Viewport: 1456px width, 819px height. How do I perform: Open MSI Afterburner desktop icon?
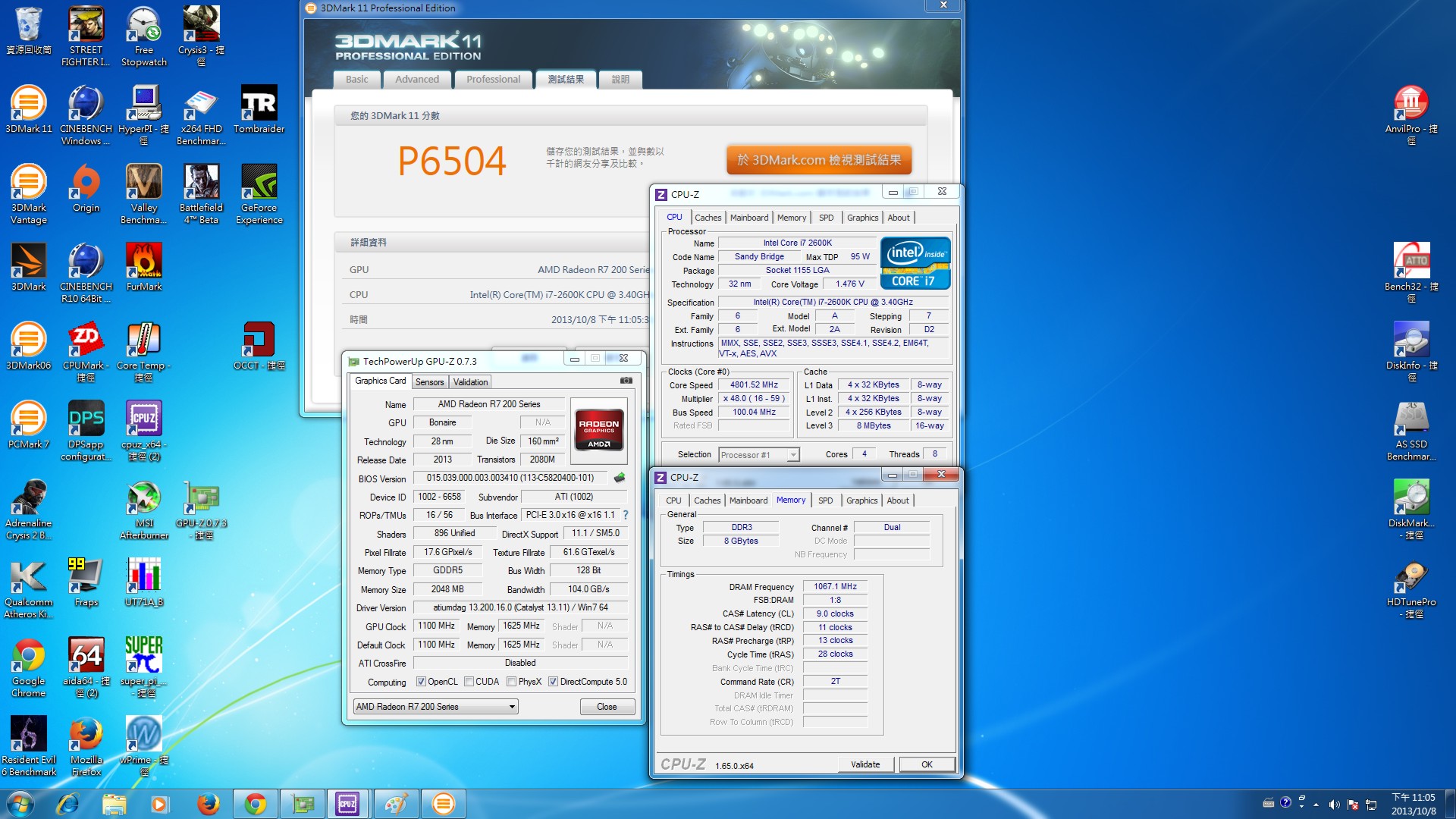point(143,510)
